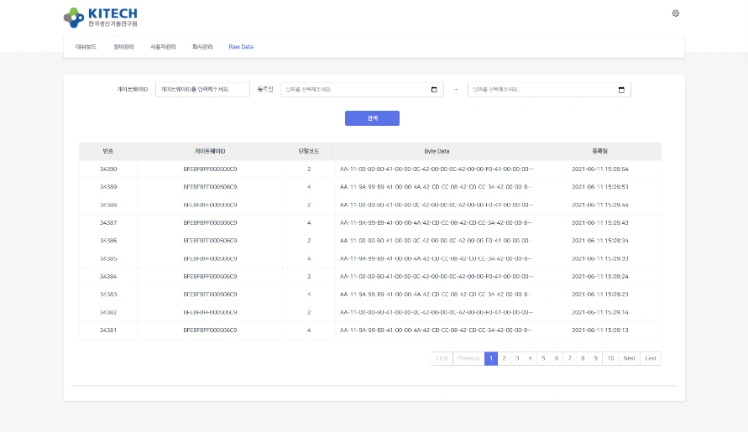Screen dimensions: 748x432
Task: Select byte data in row 34381
Action: tap(436, 330)
